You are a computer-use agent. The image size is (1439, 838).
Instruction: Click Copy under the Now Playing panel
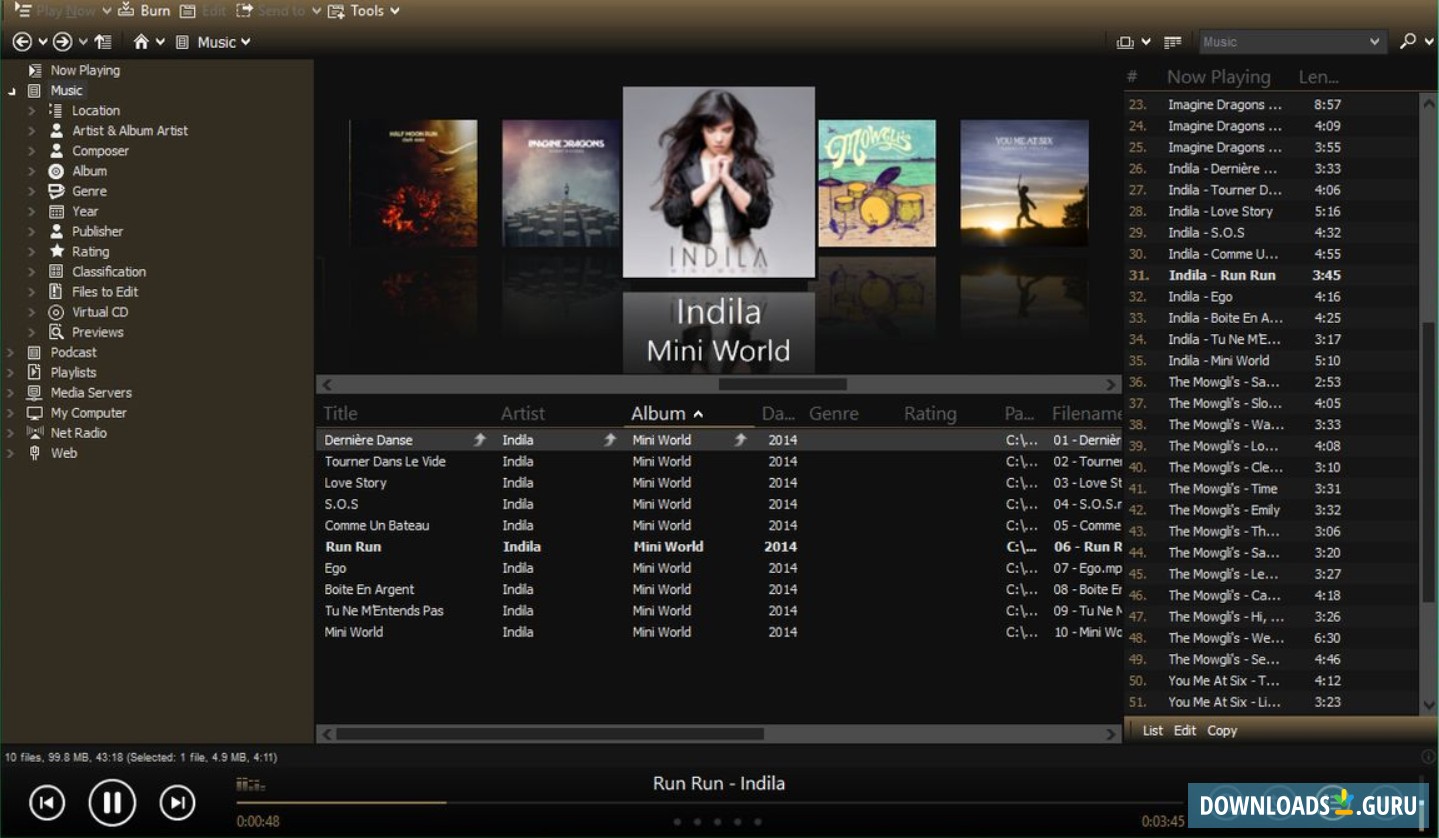pyautogui.click(x=1222, y=731)
